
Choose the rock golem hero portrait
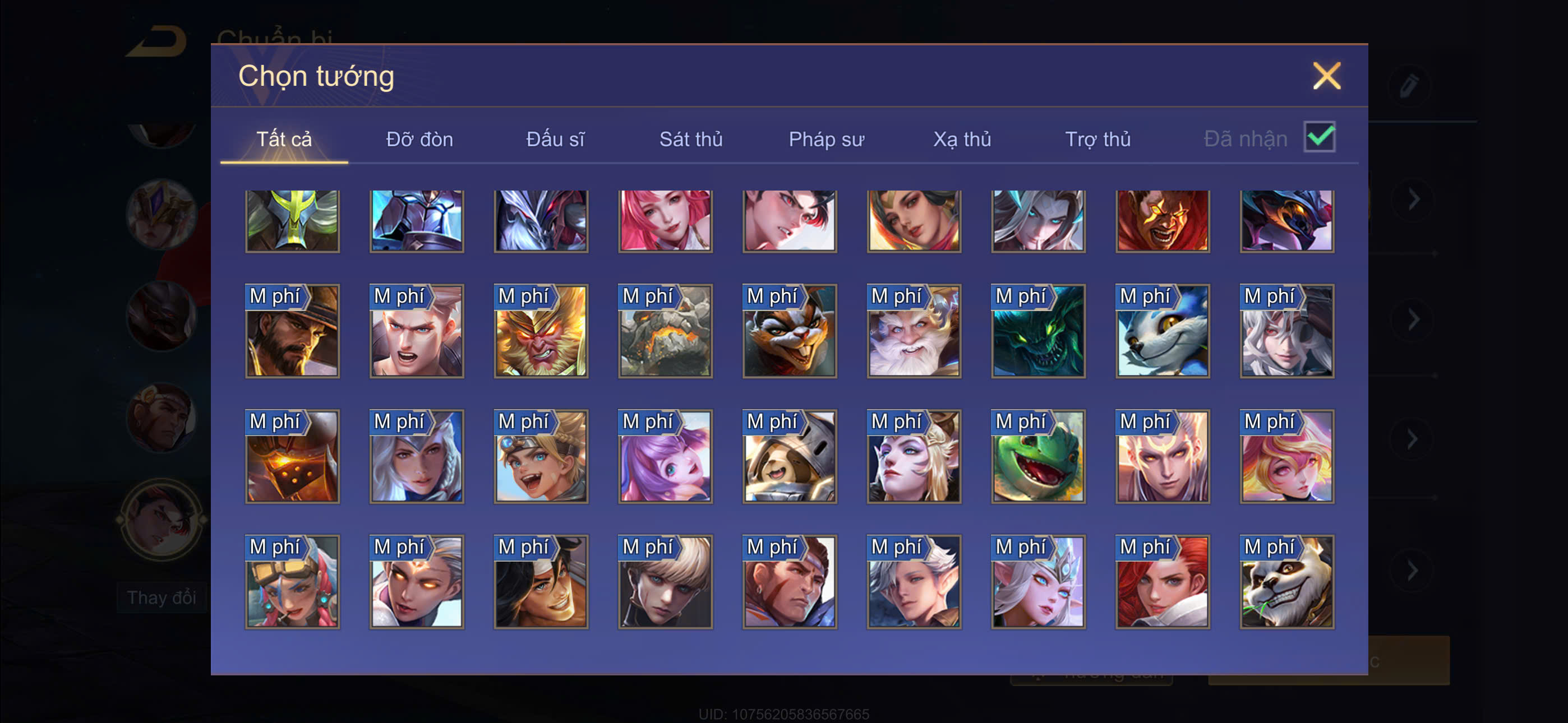click(665, 331)
